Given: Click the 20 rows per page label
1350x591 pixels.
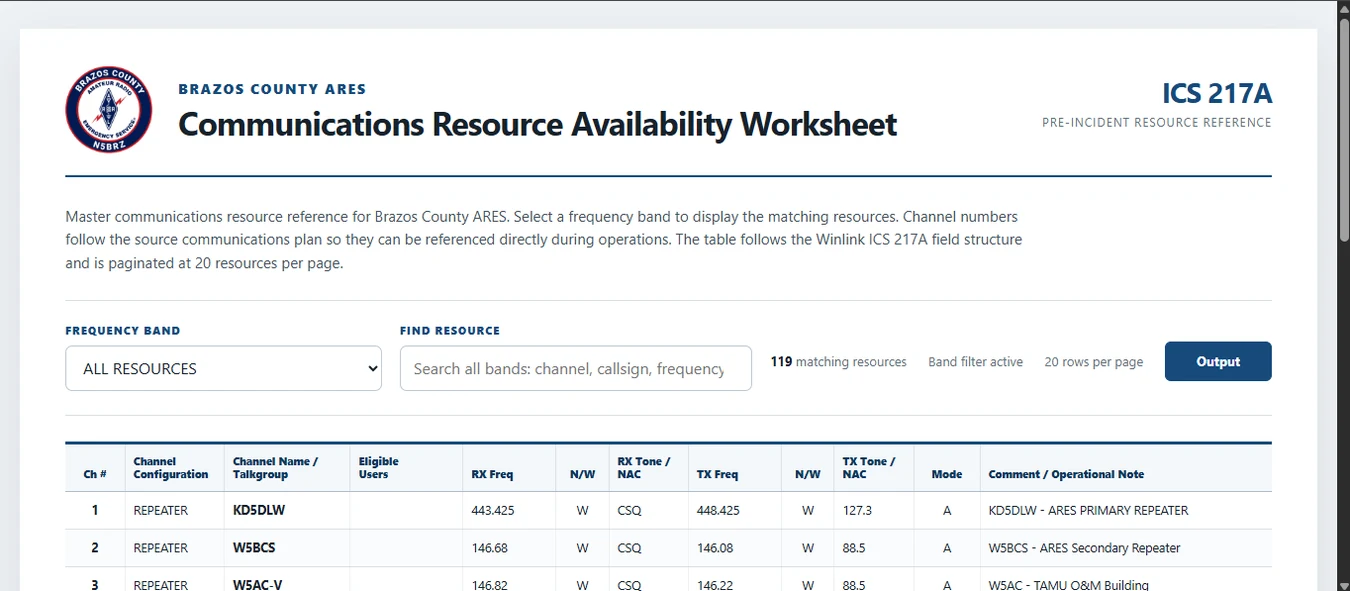Looking at the screenshot, I should click(1094, 362).
